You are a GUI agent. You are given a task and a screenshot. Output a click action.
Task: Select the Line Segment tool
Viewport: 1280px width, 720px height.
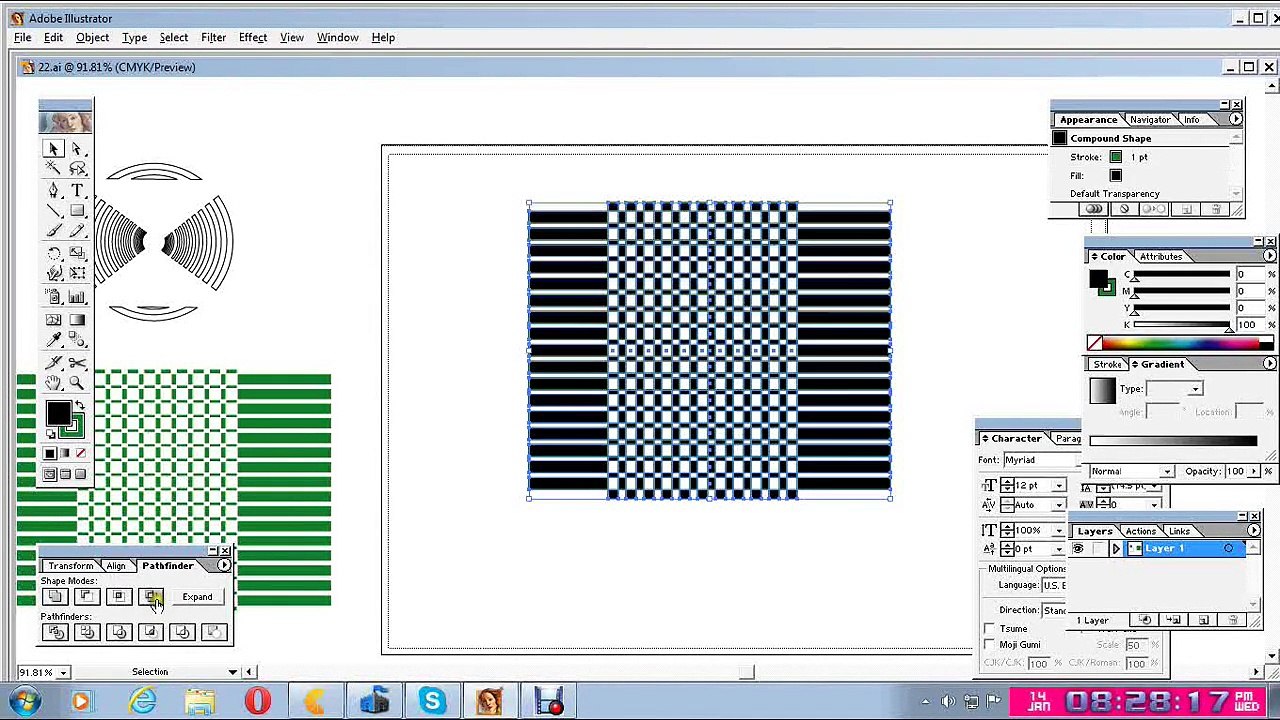pos(53,212)
